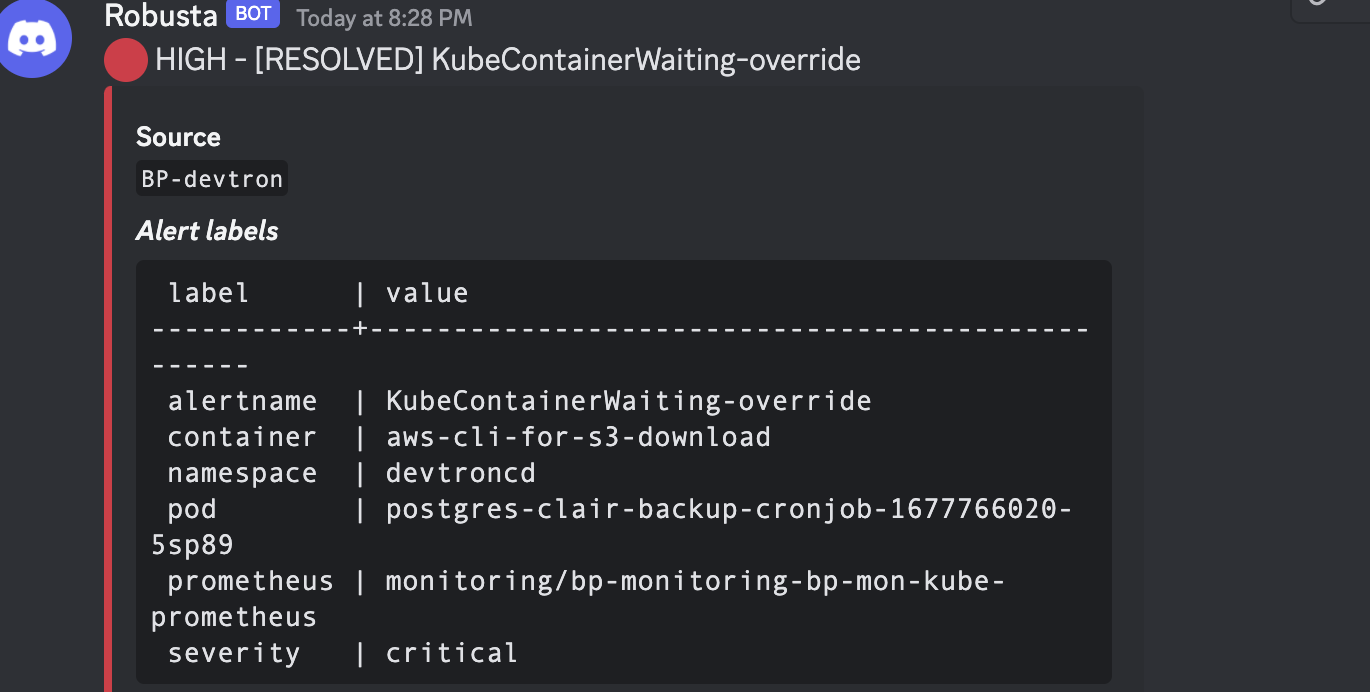Click the red HIGH severity circle emoji
Viewport: 1370px width, 692px height.
(x=126, y=60)
